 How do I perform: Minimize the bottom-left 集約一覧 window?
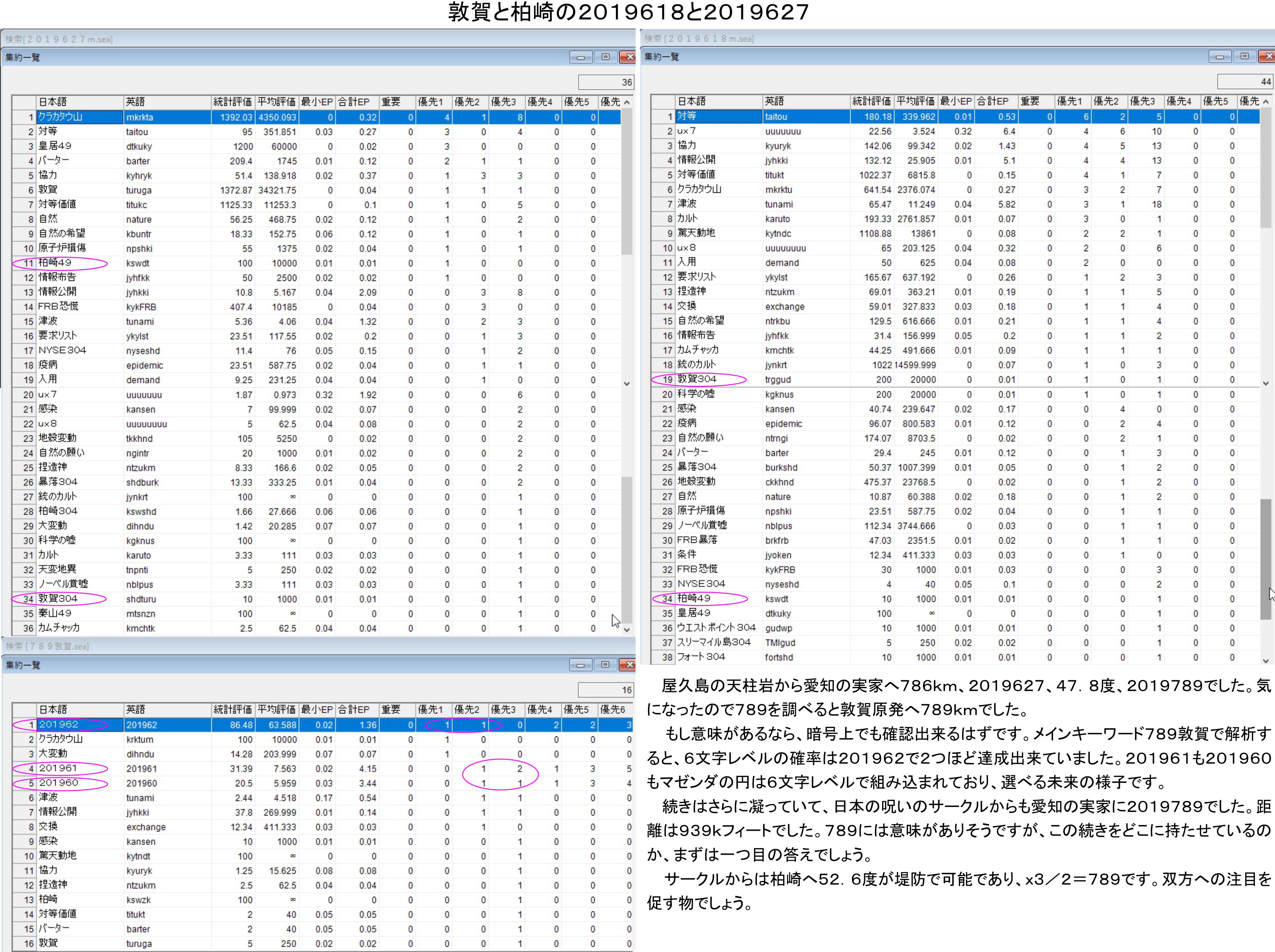(580, 665)
